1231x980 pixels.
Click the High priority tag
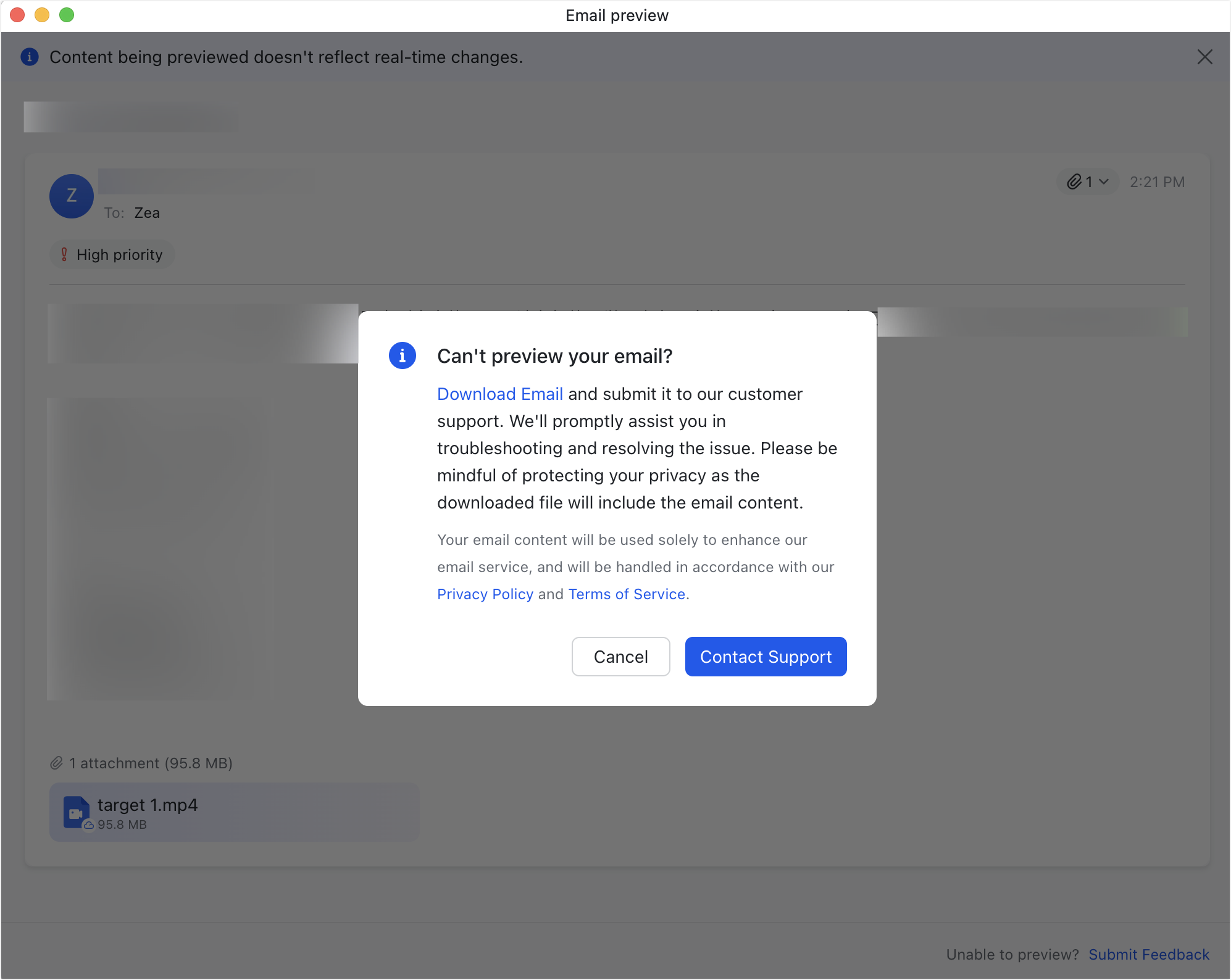119,254
